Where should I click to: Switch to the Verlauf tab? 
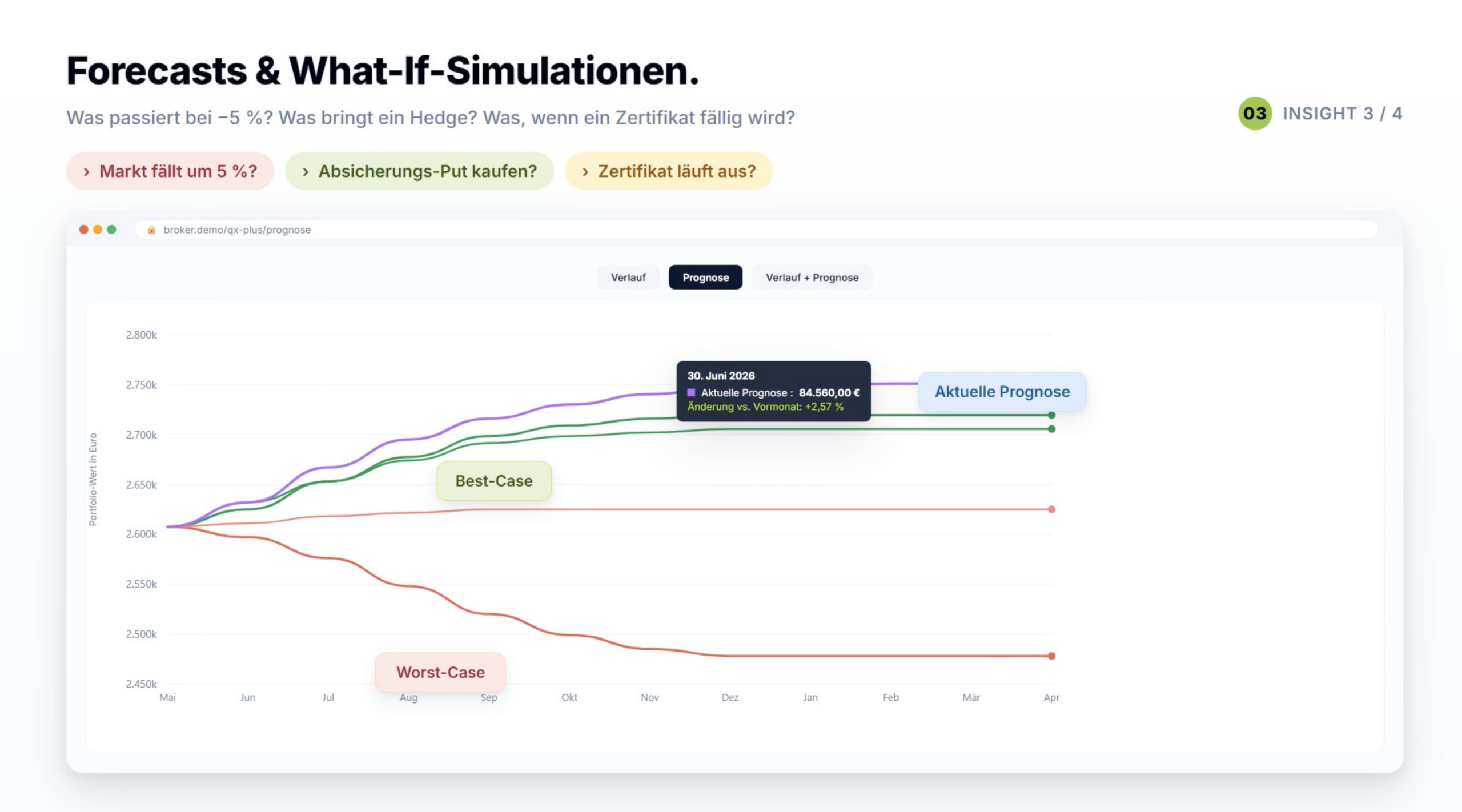click(628, 277)
